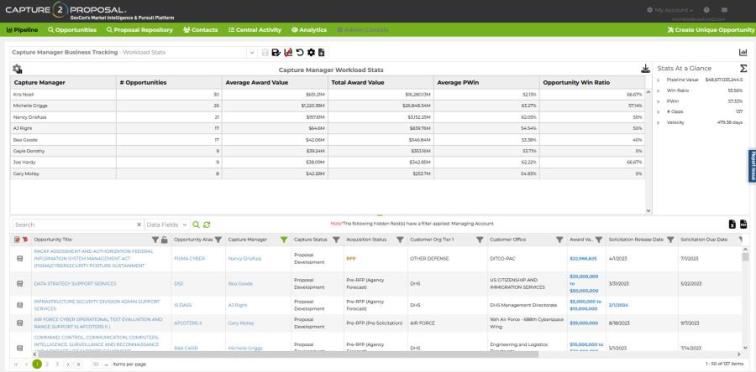This screenshot has width=756, height=372.
Task: Click the row icon for Data Strategy Support Services
Action: 20,284
